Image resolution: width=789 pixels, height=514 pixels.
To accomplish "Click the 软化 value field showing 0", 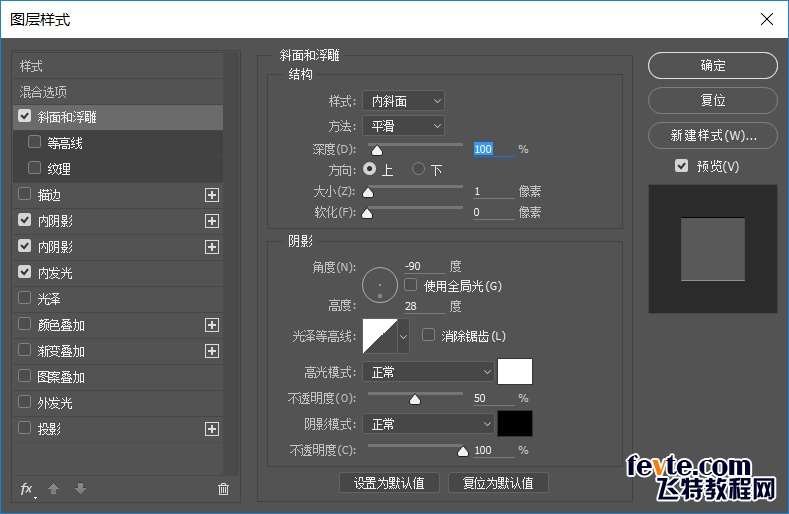I will click(493, 212).
